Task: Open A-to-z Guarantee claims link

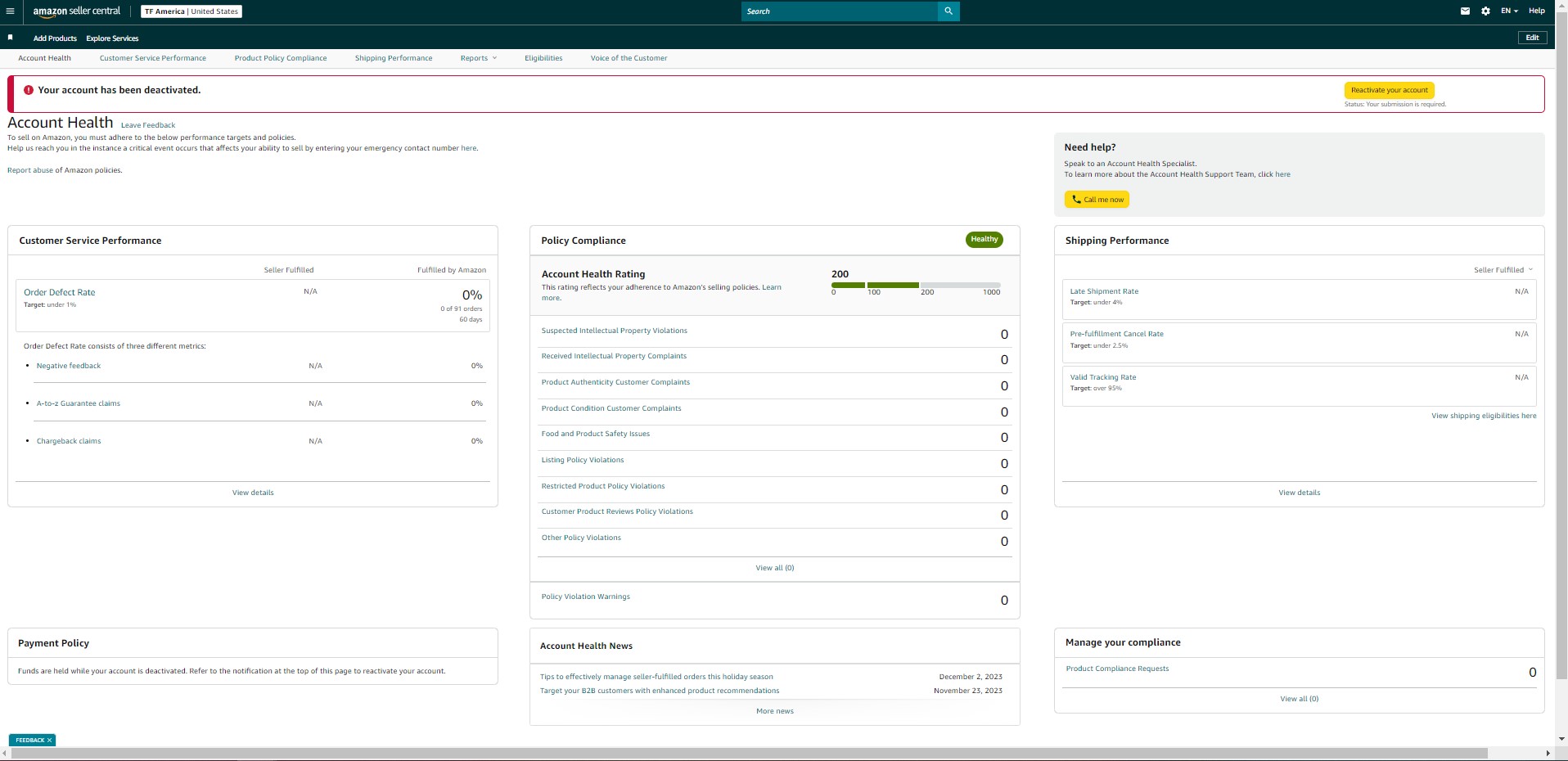Action: [x=79, y=403]
